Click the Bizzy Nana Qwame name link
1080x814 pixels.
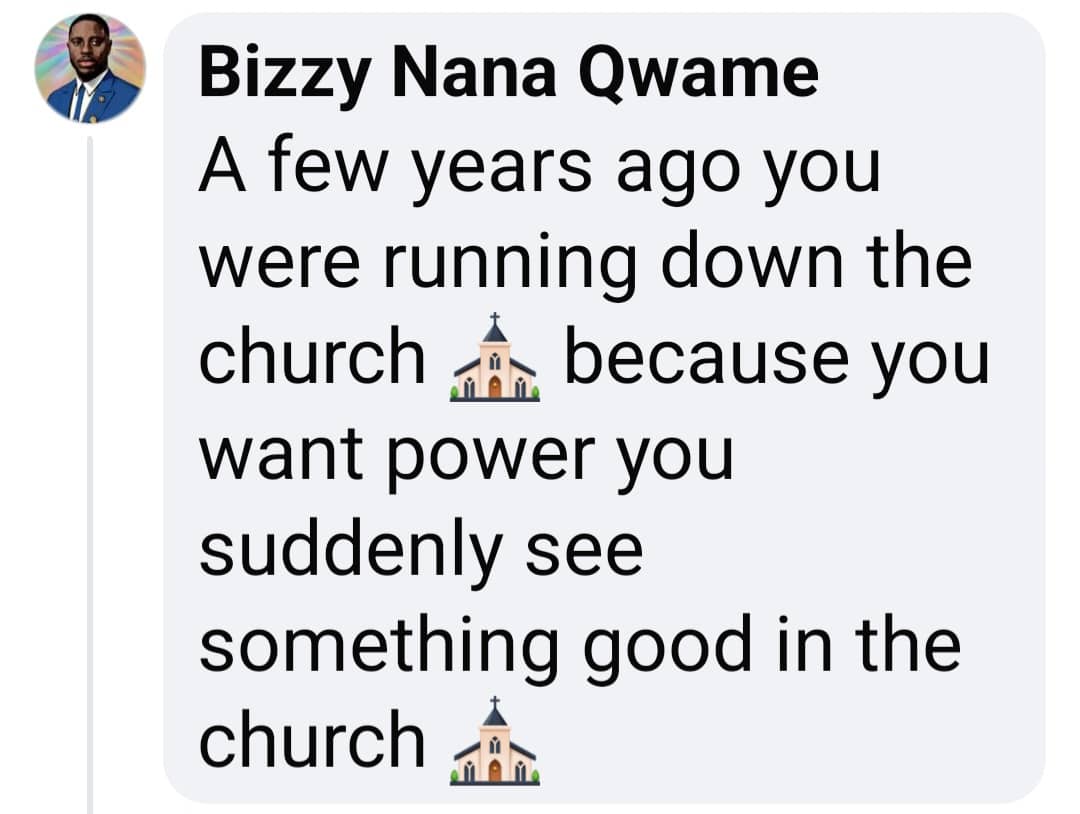[x=508, y=72]
